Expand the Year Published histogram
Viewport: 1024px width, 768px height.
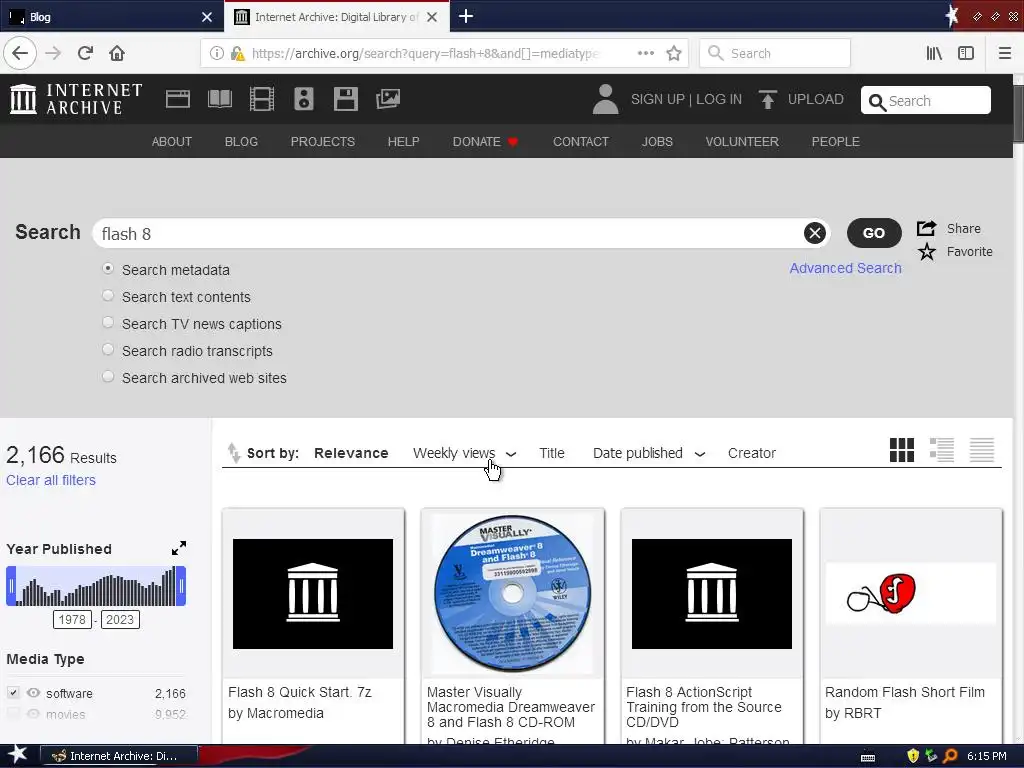point(178,548)
